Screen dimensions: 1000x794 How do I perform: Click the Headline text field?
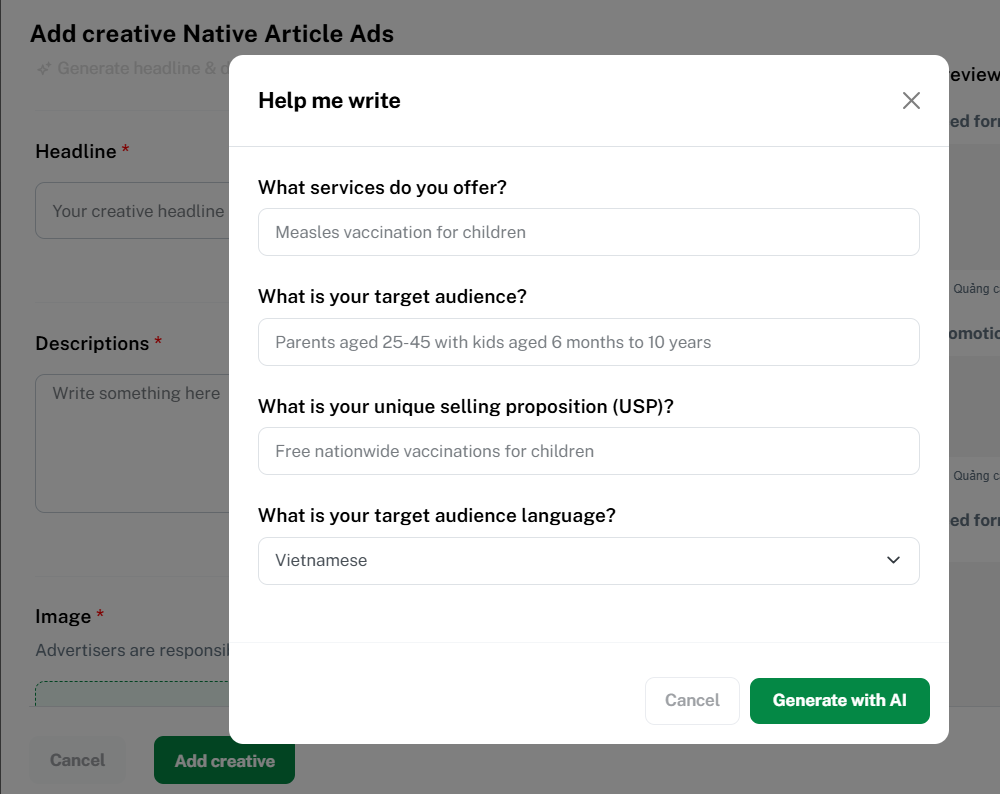click(x=130, y=210)
